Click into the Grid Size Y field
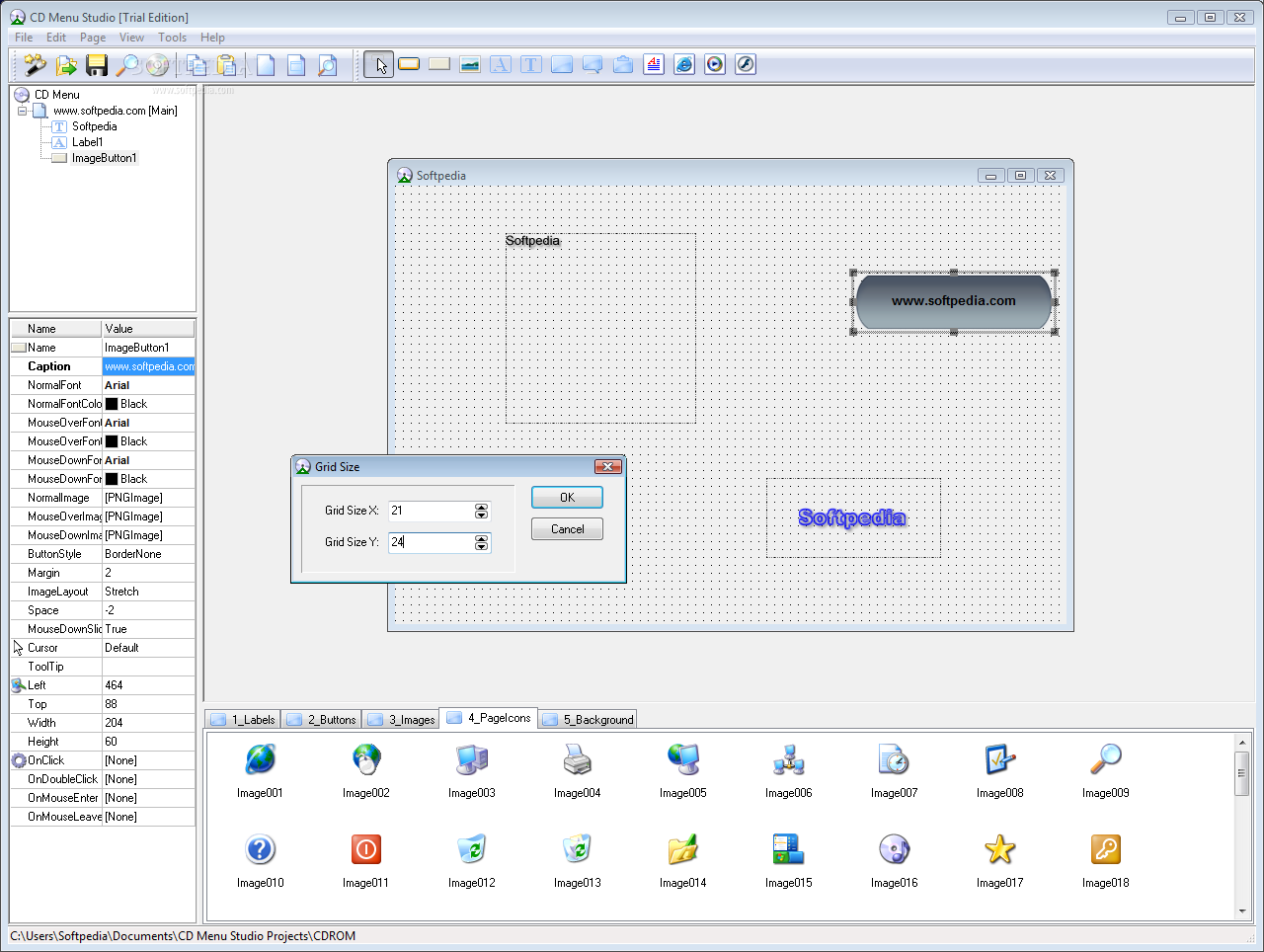 [x=432, y=542]
